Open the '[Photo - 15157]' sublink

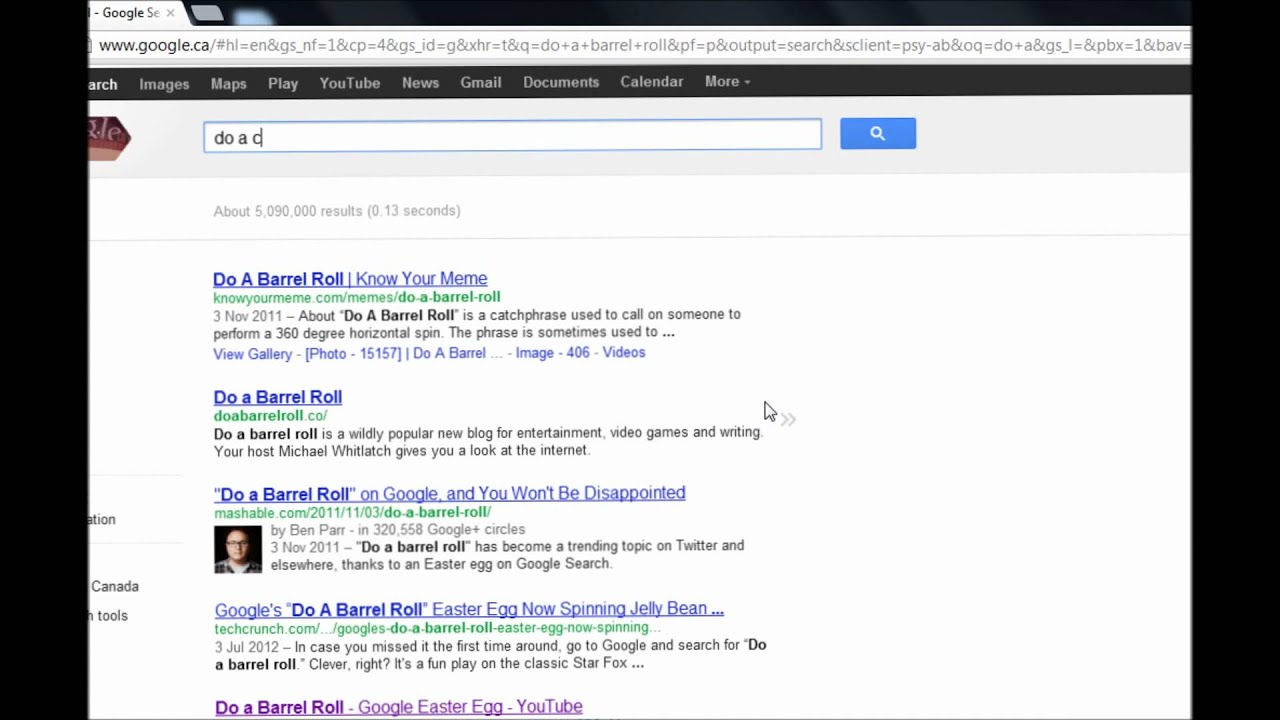tap(353, 354)
